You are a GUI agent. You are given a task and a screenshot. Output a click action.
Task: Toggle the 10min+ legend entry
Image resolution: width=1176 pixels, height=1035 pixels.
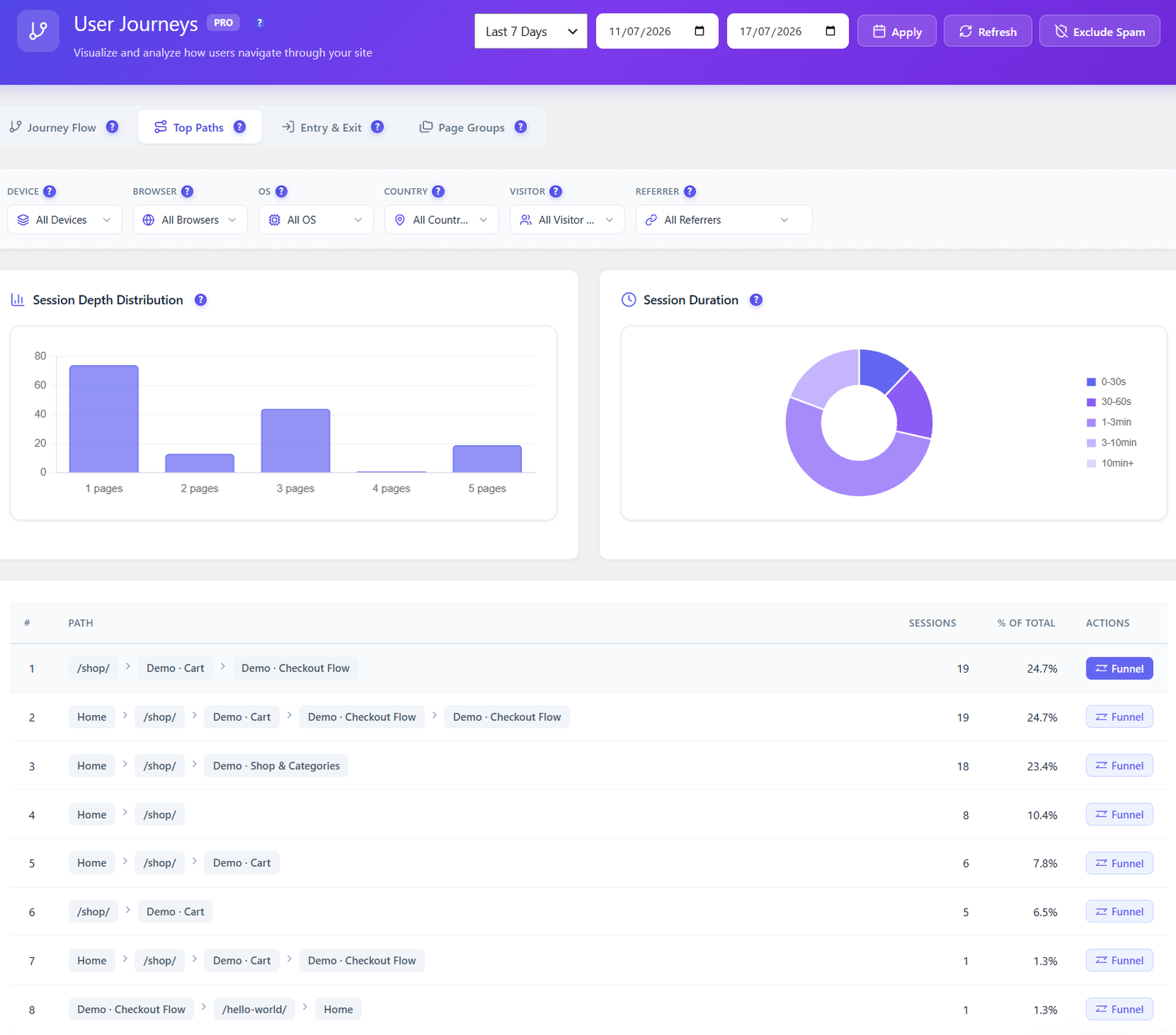[x=1110, y=463]
